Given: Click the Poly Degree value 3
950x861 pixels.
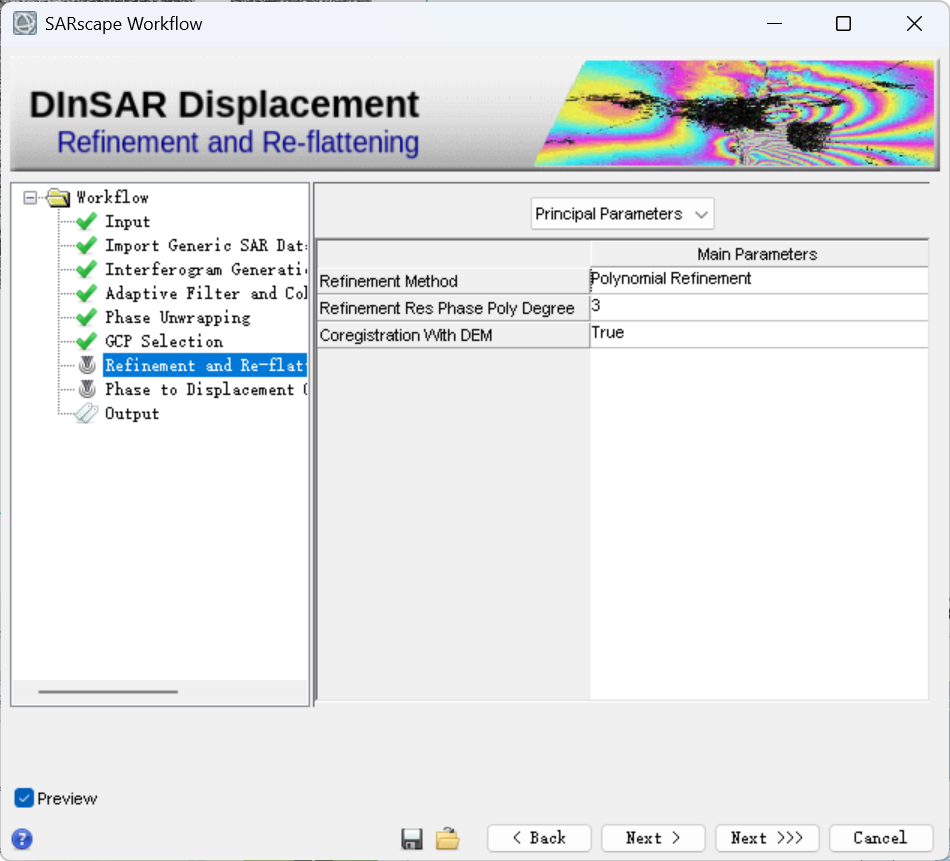Looking at the screenshot, I should pos(759,308).
